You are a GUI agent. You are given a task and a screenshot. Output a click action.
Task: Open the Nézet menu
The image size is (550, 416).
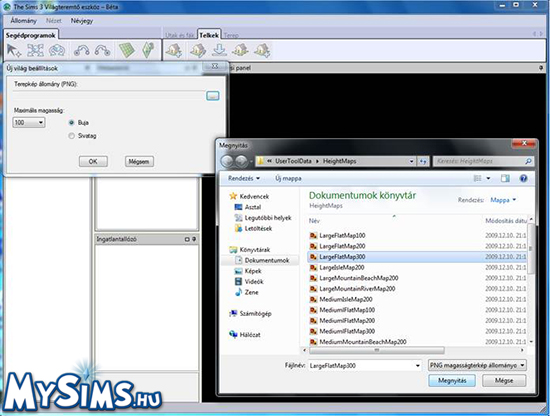pyautogui.click(x=54, y=21)
